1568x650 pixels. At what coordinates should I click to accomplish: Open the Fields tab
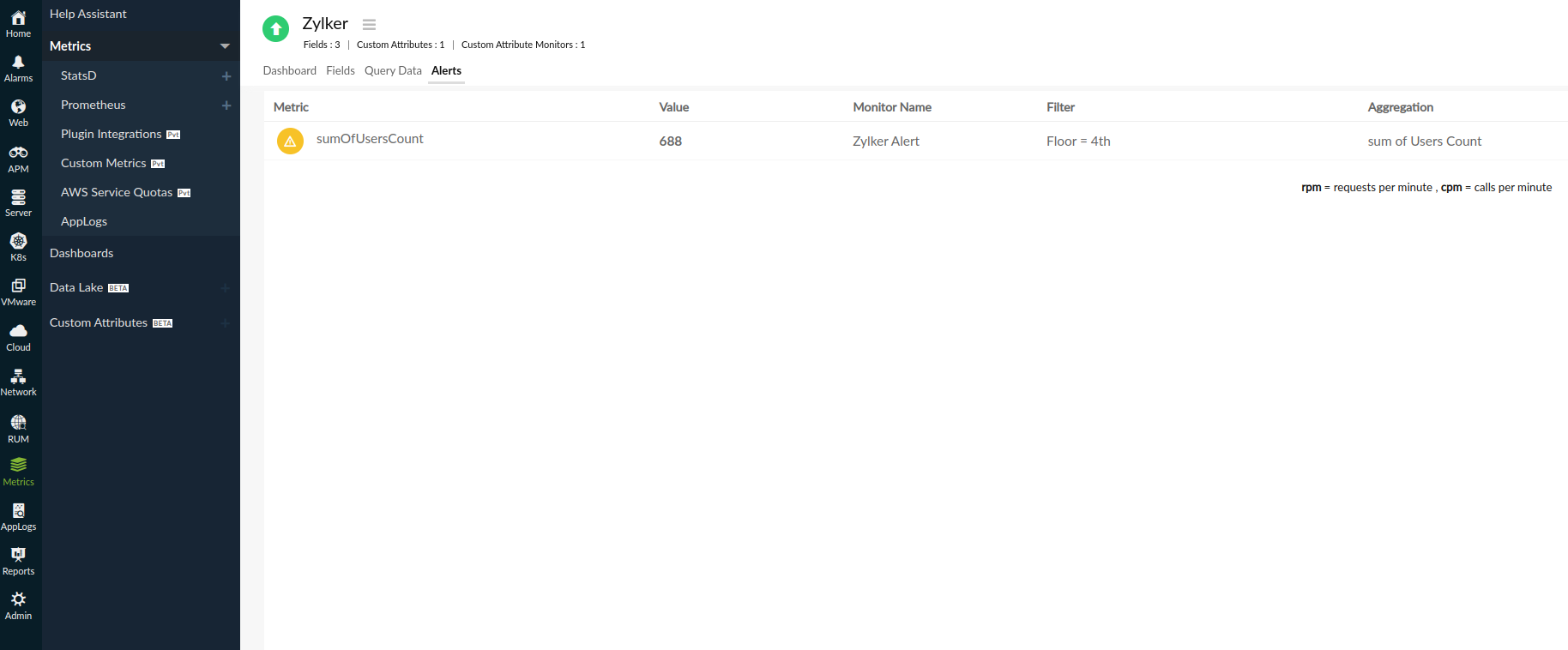coord(341,71)
